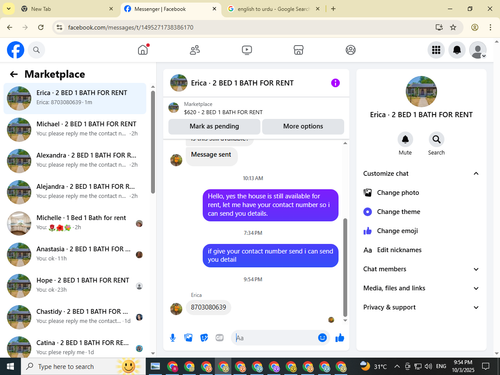
Task: Open the Chastidy conversation
Action: 75,317
